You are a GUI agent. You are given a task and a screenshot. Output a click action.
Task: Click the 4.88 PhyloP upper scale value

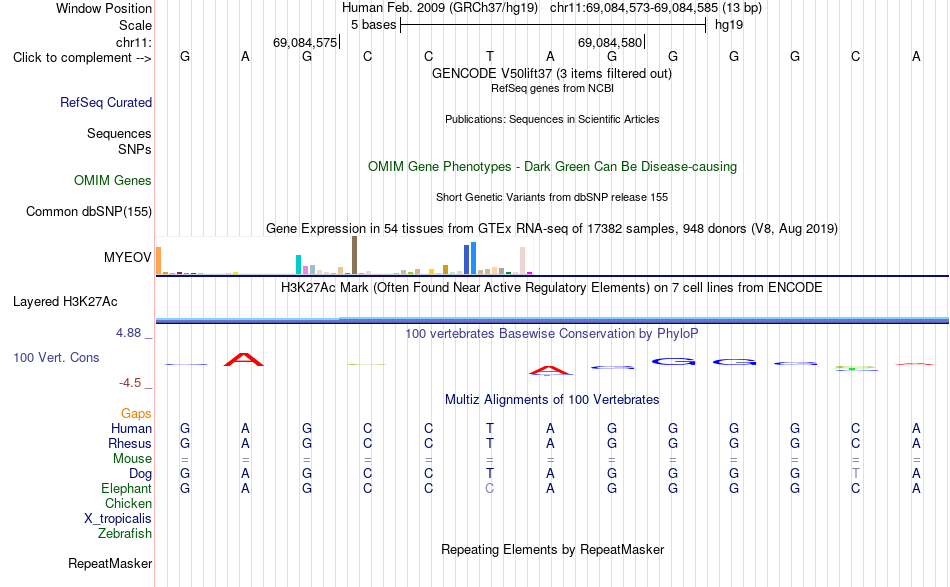[128, 333]
